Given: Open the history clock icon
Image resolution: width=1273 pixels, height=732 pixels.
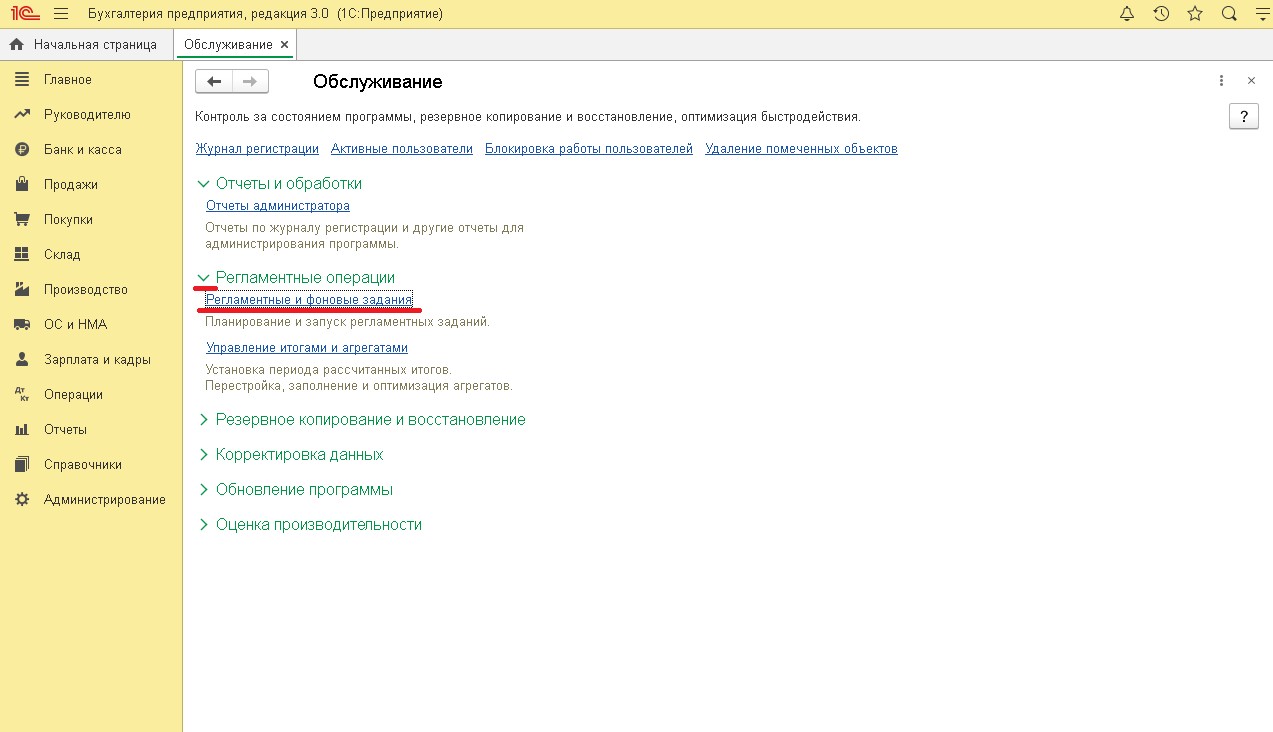Looking at the screenshot, I should (1161, 14).
